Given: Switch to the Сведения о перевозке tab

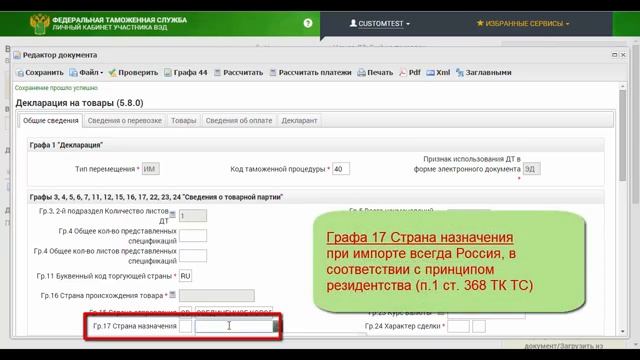Looking at the screenshot, I should pos(124,121).
